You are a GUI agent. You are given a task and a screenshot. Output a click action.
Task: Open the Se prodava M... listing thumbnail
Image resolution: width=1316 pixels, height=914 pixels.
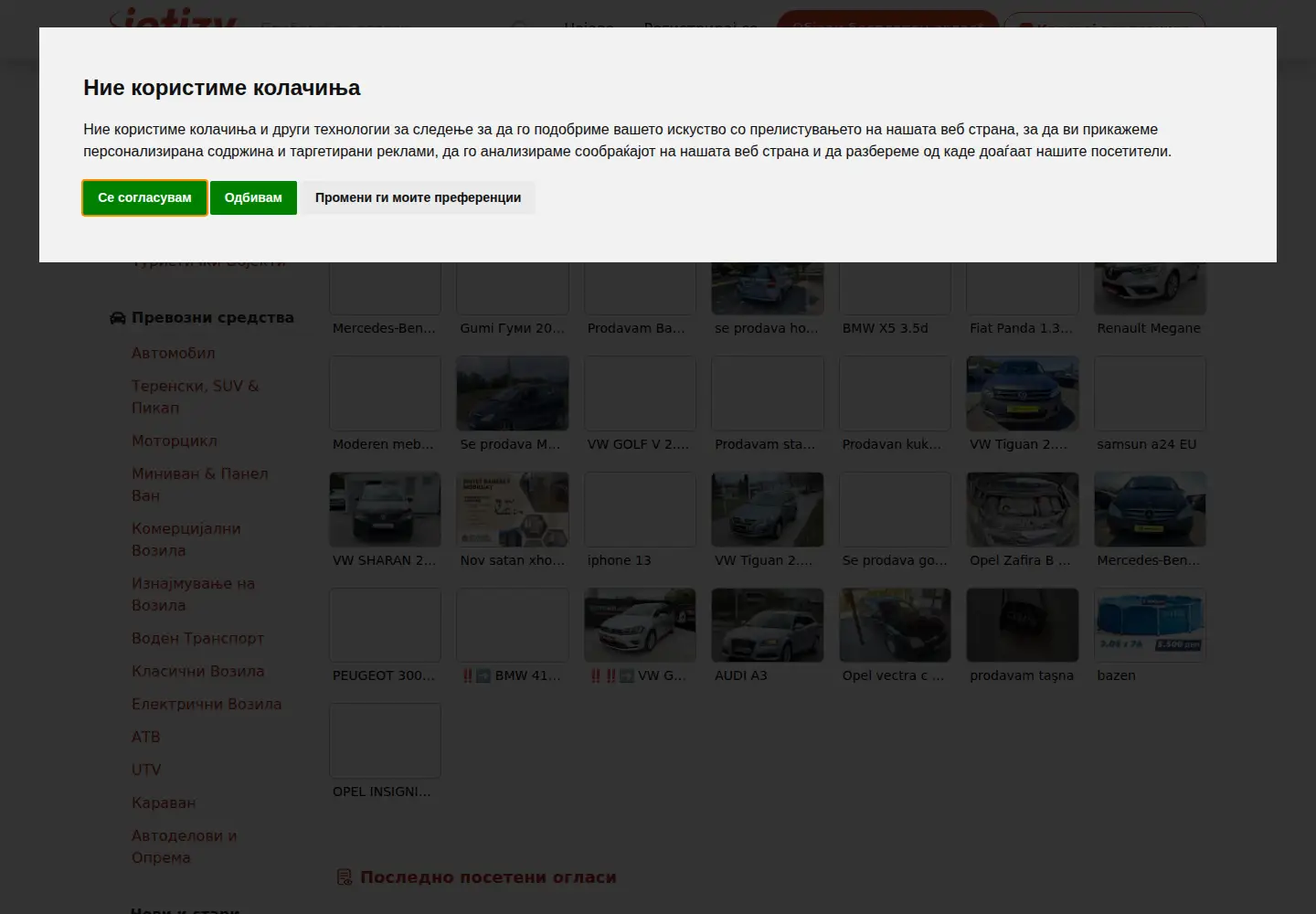click(513, 393)
